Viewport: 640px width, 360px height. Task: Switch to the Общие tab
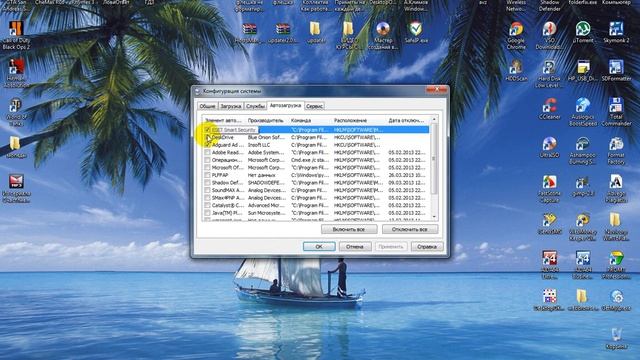coord(207,106)
